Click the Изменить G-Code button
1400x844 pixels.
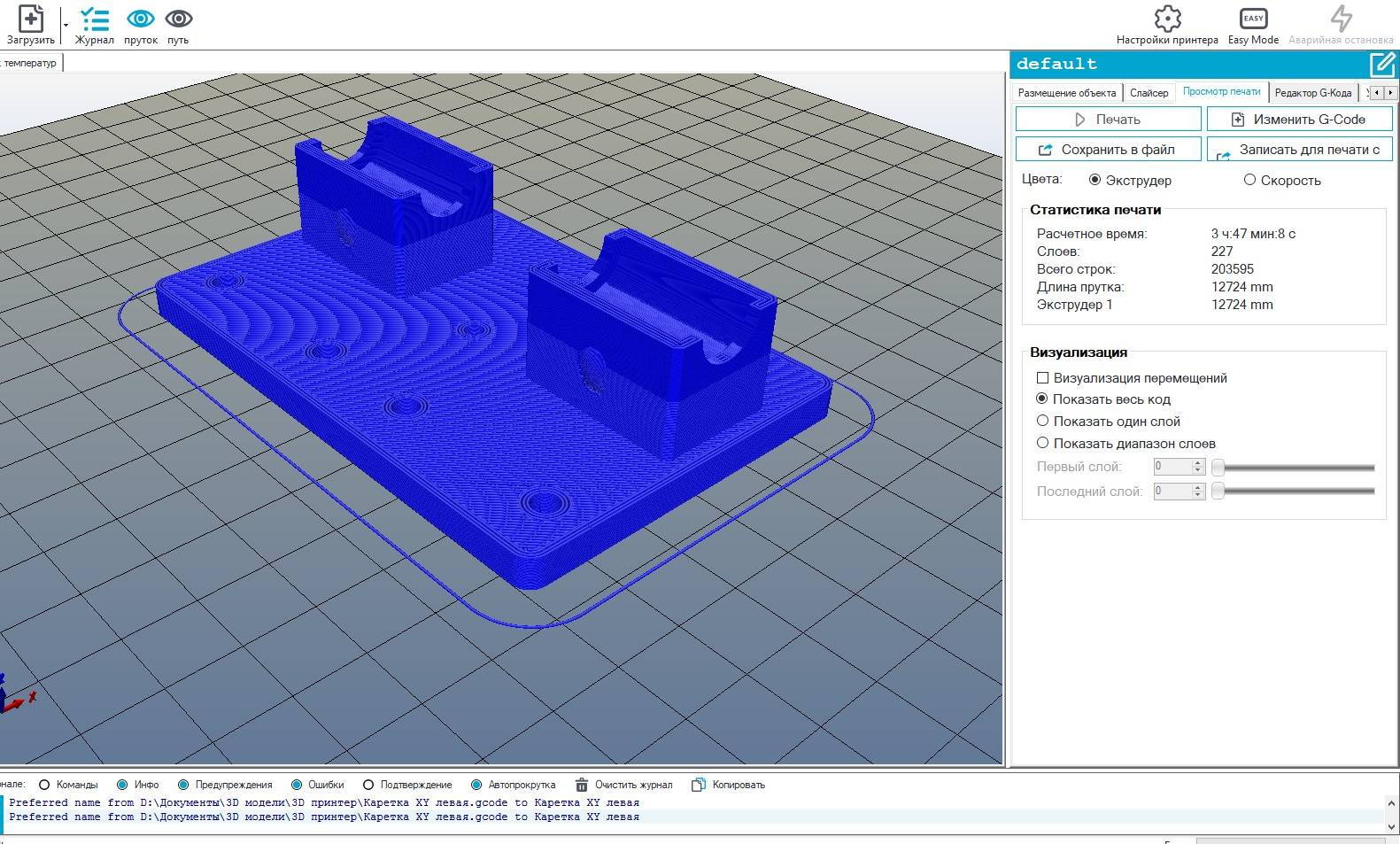click(x=1299, y=119)
